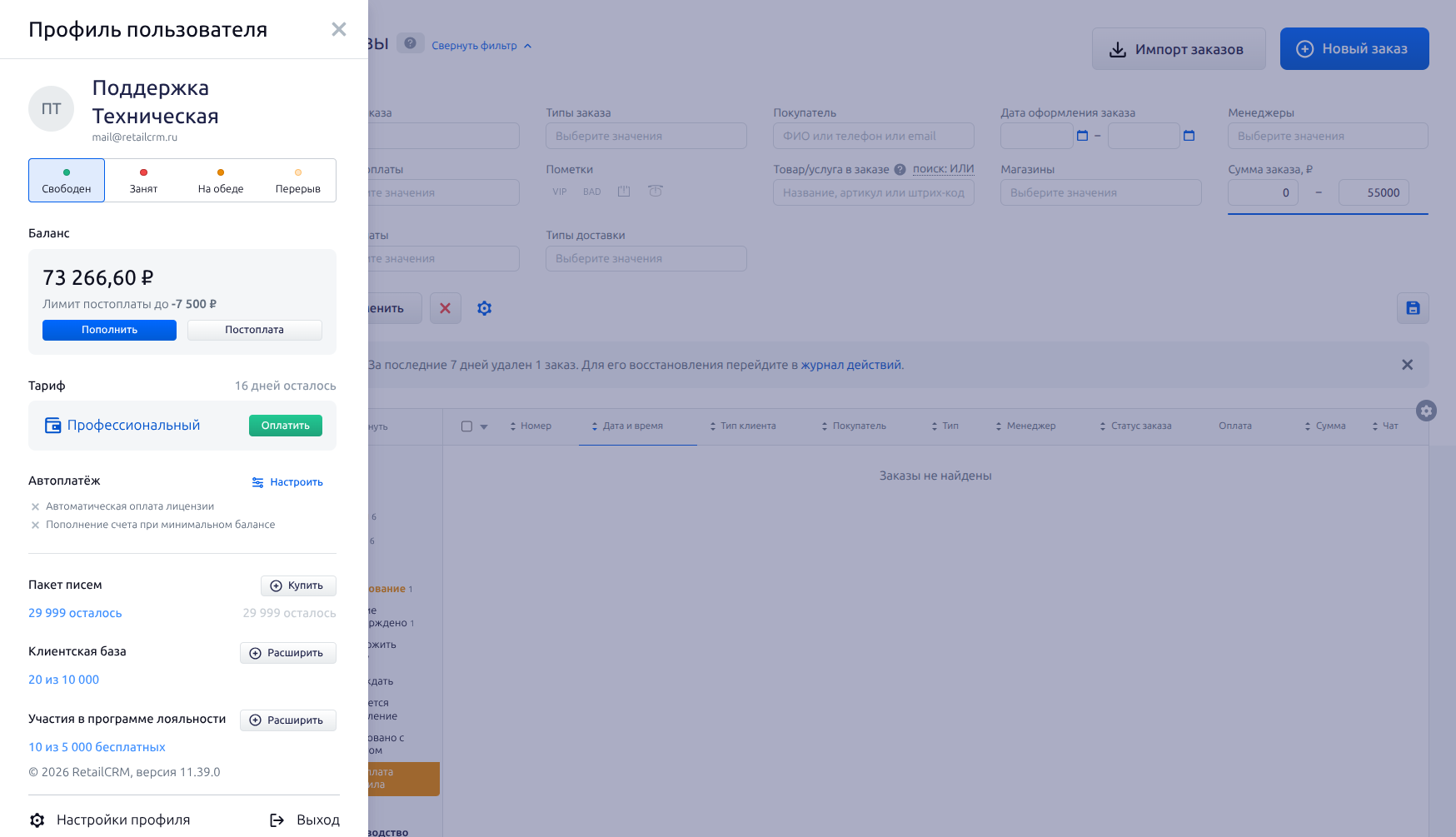Viewport: 1456px width, 837px height.
Task: Click the green Оплатить button
Action: 286,426
